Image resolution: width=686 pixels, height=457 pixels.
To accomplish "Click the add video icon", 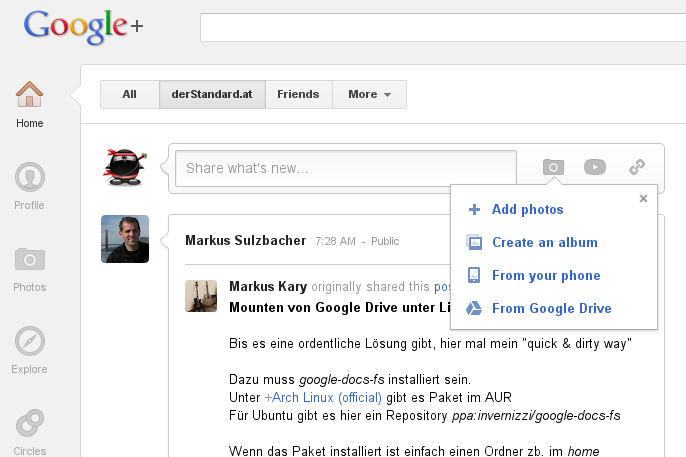I will (x=595, y=167).
